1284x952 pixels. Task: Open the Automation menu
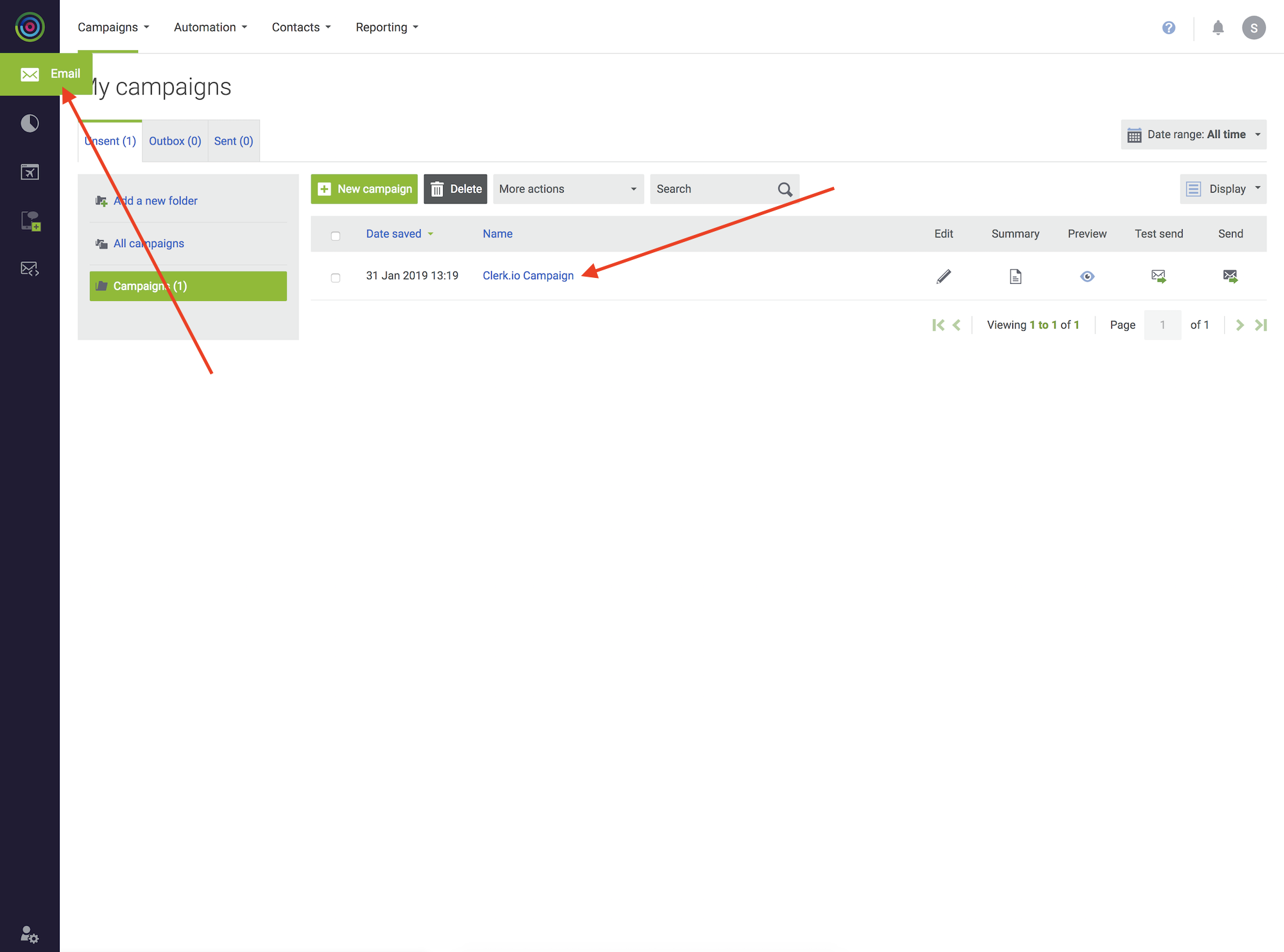coord(210,27)
